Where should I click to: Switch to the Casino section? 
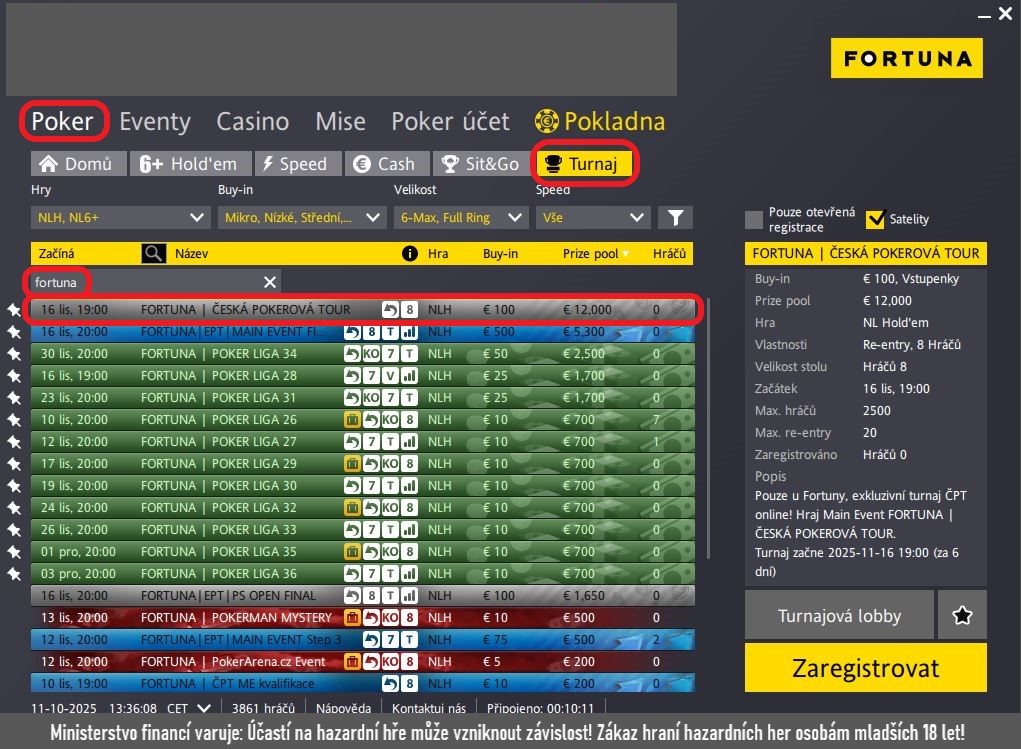(252, 122)
